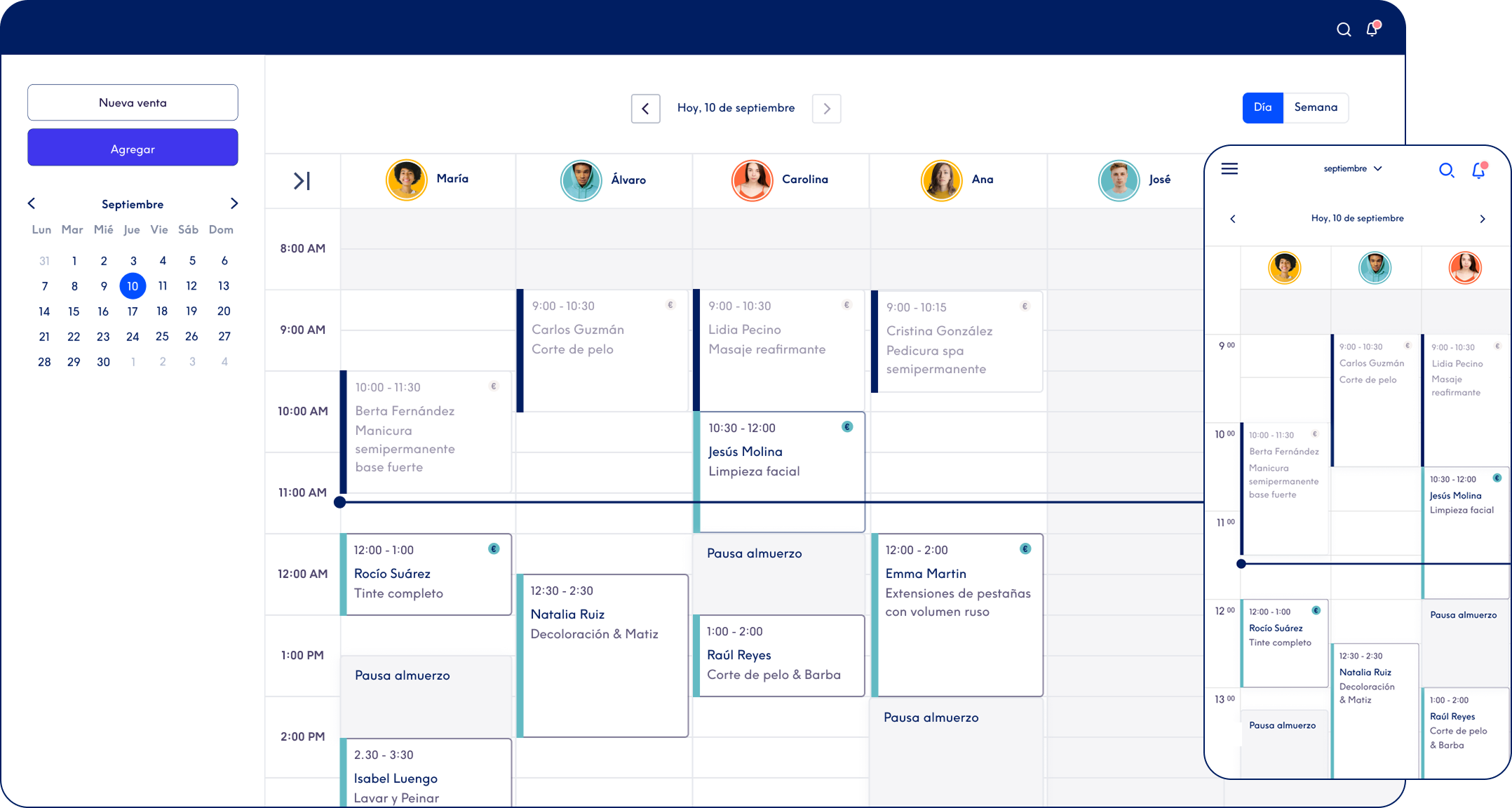Click the current time indicator dot
1512x808 pixels.
point(340,501)
